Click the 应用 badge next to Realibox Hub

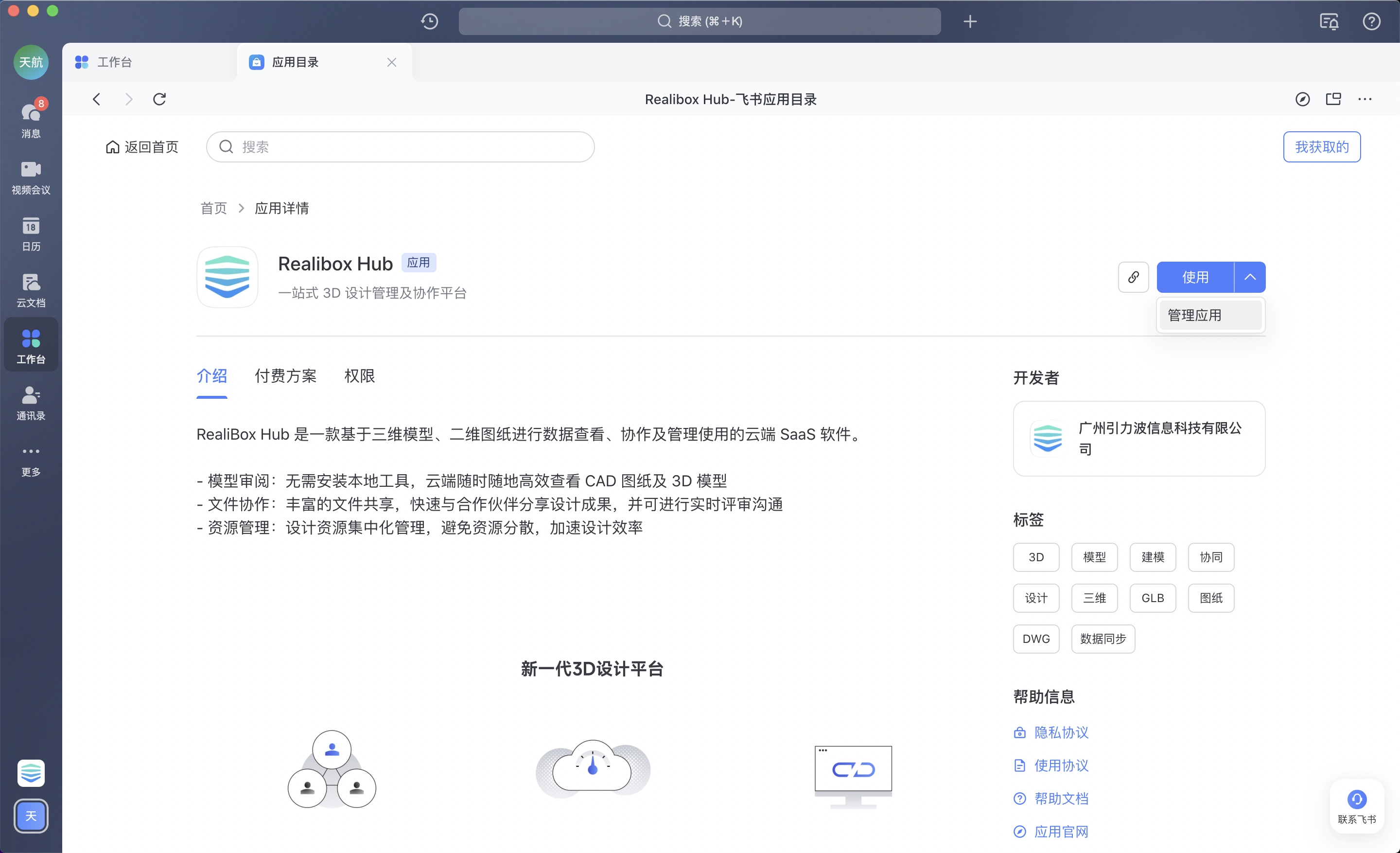tap(418, 263)
